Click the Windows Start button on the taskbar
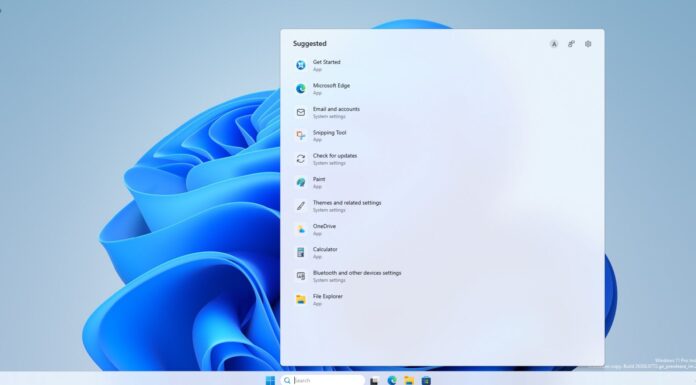The height and width of the screenshot is (385, 696). pos(270,381)
